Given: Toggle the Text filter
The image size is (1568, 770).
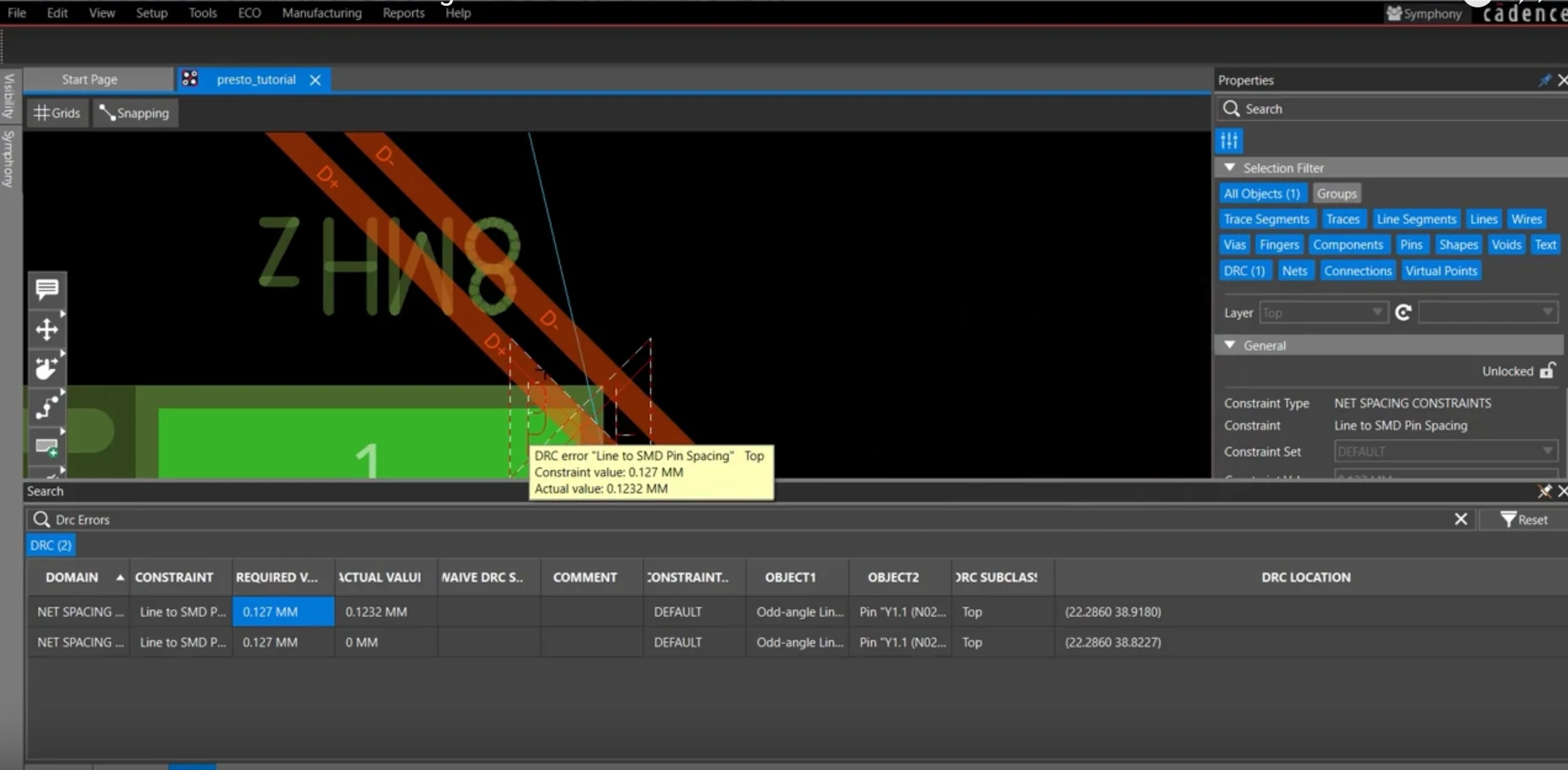Looking at the screenshot, I should 1546,245.
